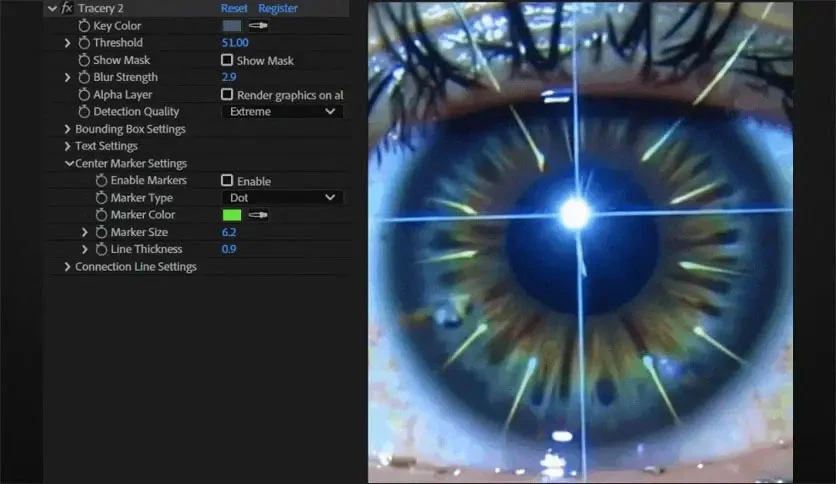Click the Register link
836x484 pixels.
tap(278, 8)
